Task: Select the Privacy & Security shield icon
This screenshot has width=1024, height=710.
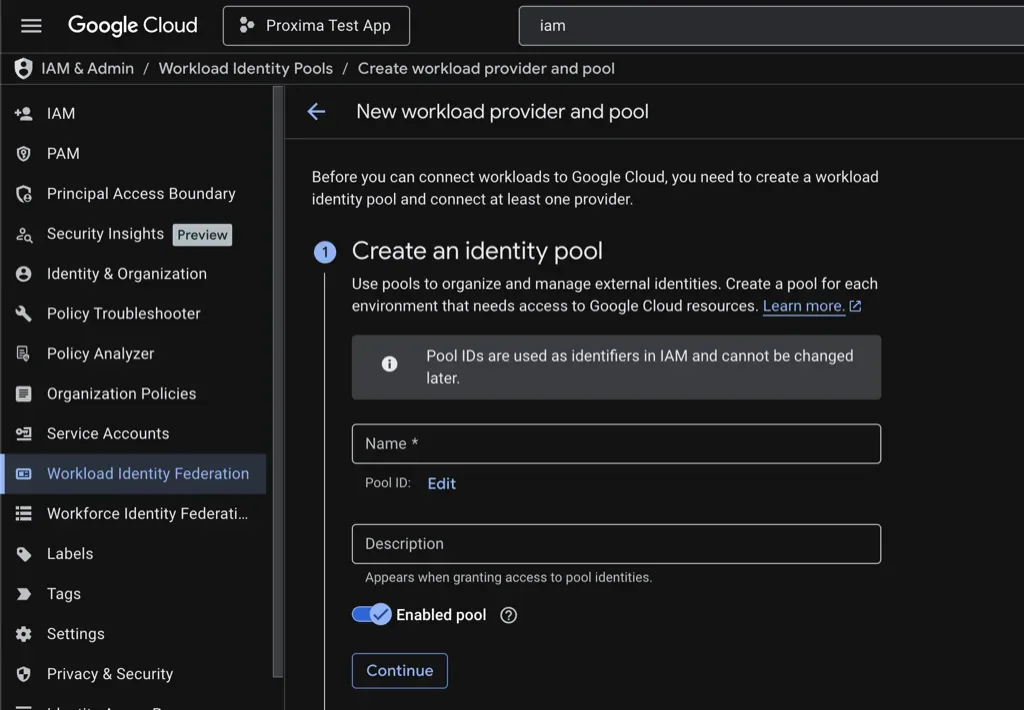Action: (21, 673)
